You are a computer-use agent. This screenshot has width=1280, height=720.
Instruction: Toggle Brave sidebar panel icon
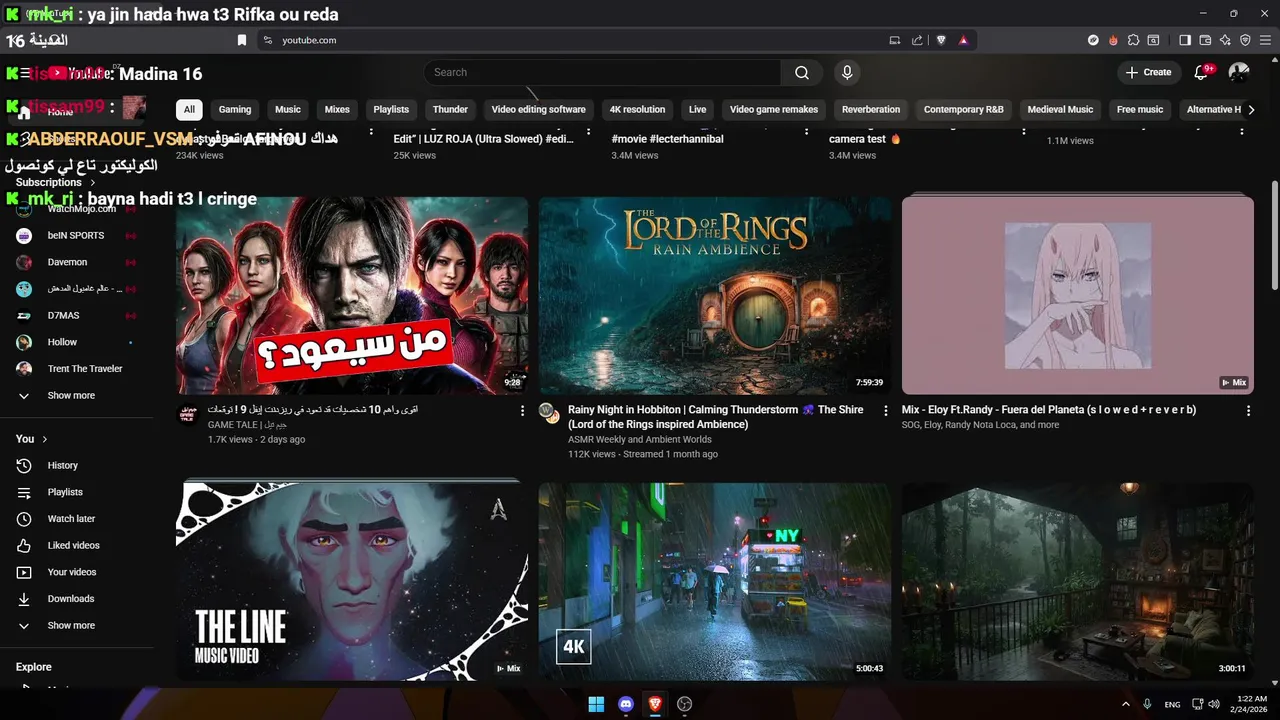pos(1185,40)
